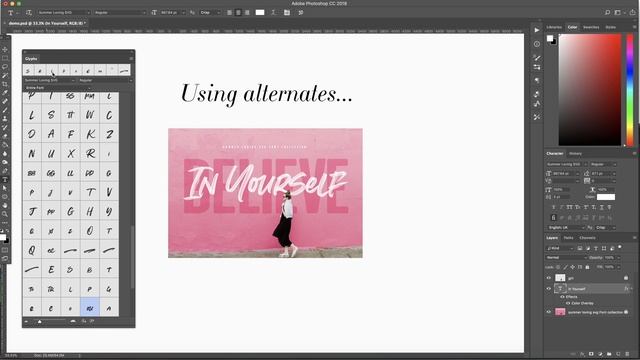Turn layer filtering on or off

[620, 247]
